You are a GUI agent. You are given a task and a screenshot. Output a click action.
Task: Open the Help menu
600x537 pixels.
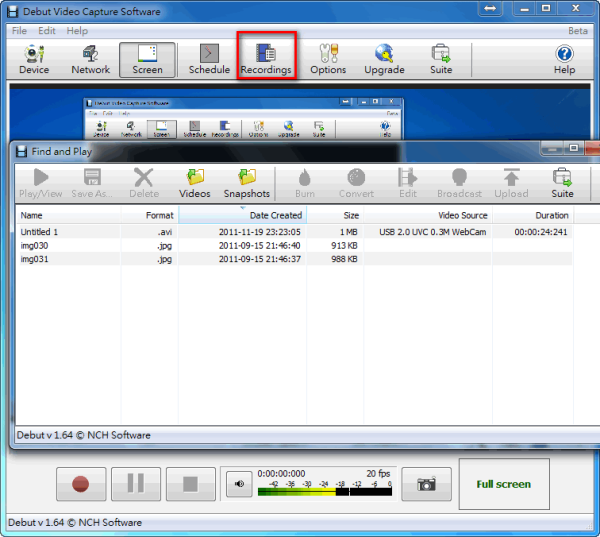(77, 31)
